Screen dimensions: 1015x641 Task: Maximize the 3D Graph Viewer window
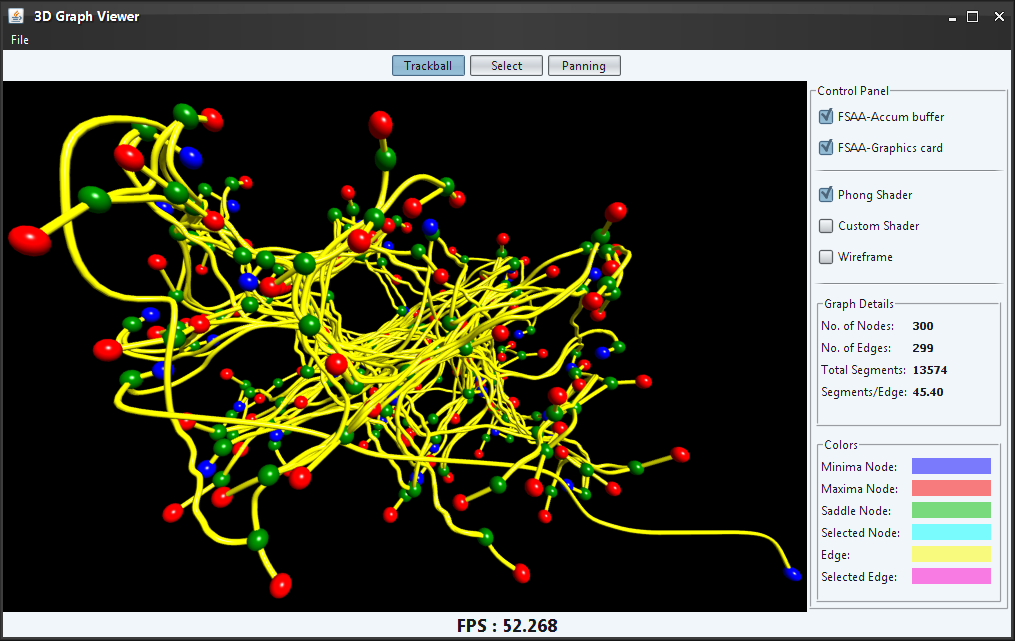click(972, 17)
